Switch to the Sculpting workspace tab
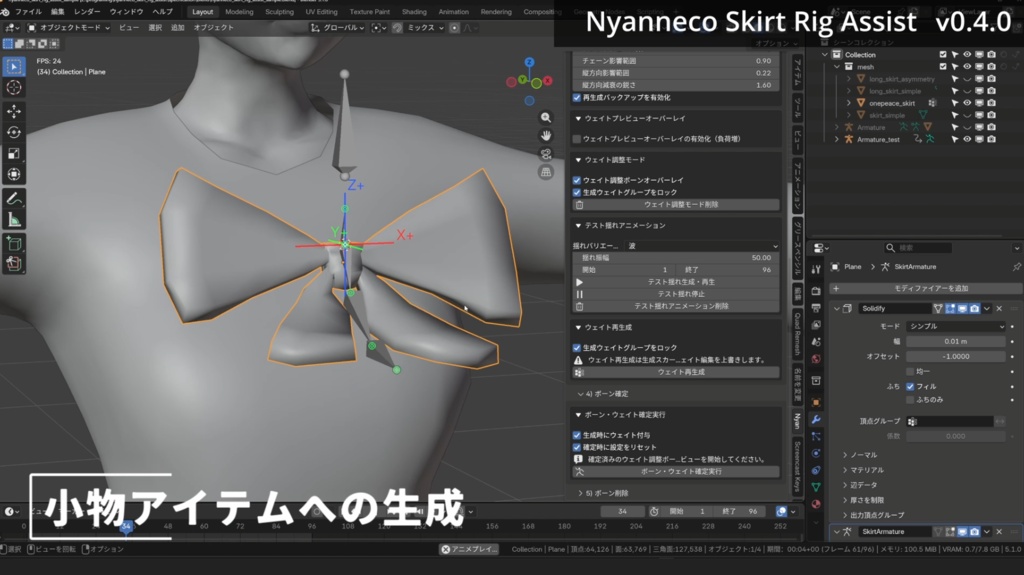 (279, 12)
